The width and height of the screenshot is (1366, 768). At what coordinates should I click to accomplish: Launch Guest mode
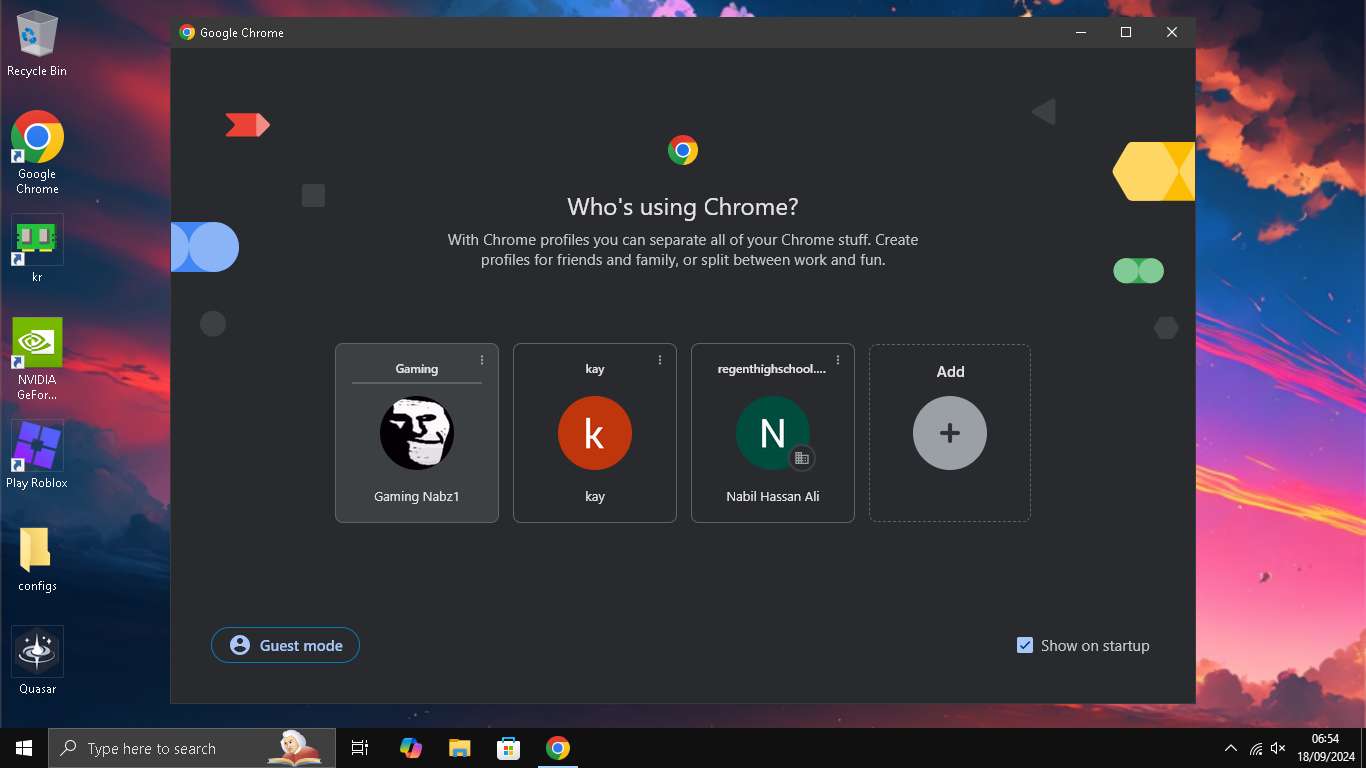(x=285, y=645)
